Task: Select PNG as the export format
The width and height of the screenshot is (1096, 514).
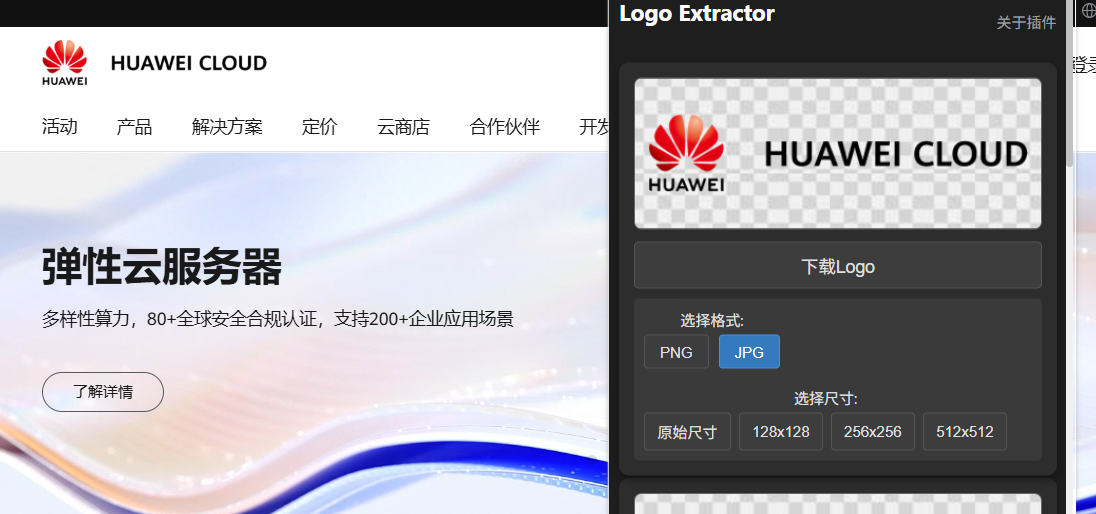Action: [676, 352]
